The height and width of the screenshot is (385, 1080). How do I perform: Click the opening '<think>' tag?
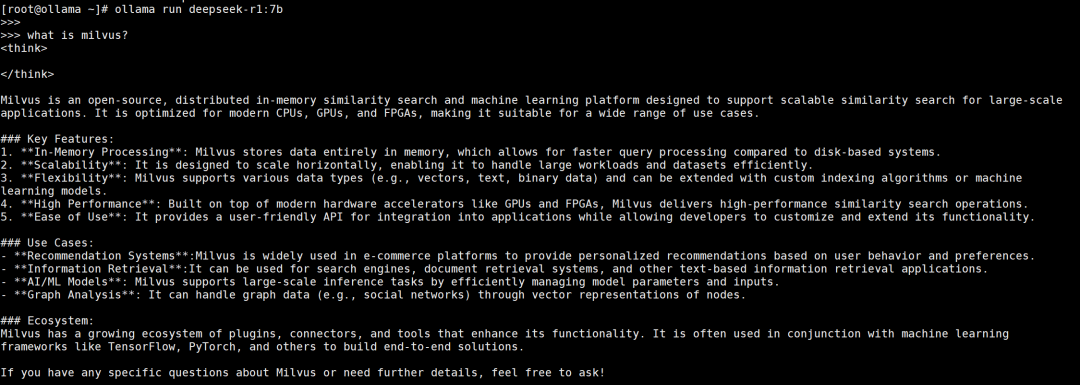(24, 48)
